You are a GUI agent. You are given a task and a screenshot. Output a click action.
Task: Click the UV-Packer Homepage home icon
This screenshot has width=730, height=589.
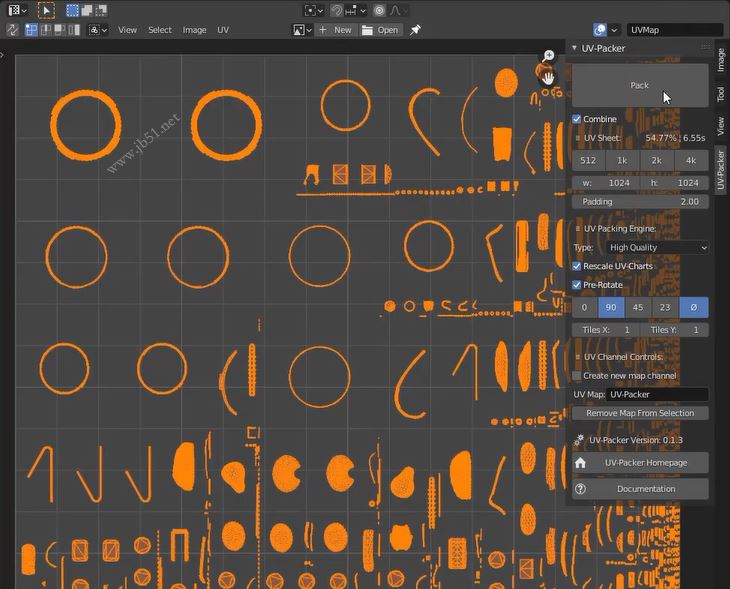581,463
